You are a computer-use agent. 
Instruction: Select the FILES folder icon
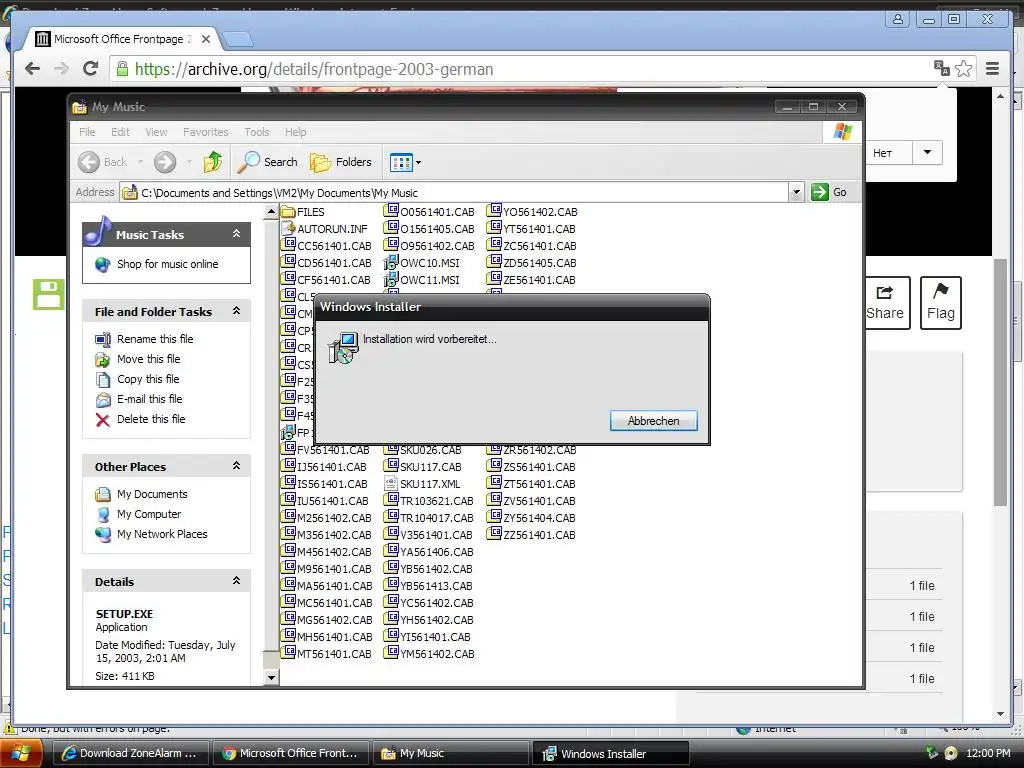pos(288,212)
